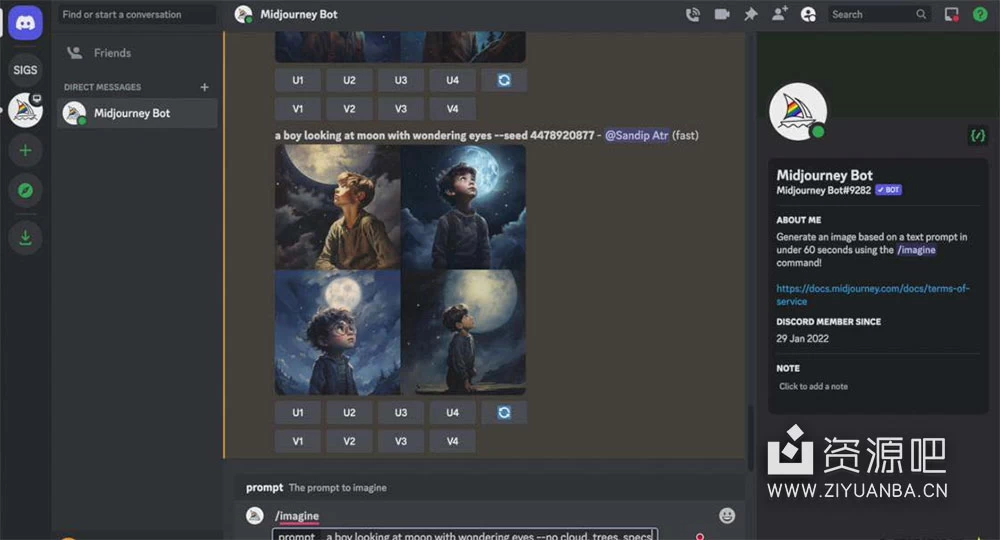The width and height of the screenshot is (1000, 540).
Task: Toggle user profile panel icon
Action: pos(808,15)
